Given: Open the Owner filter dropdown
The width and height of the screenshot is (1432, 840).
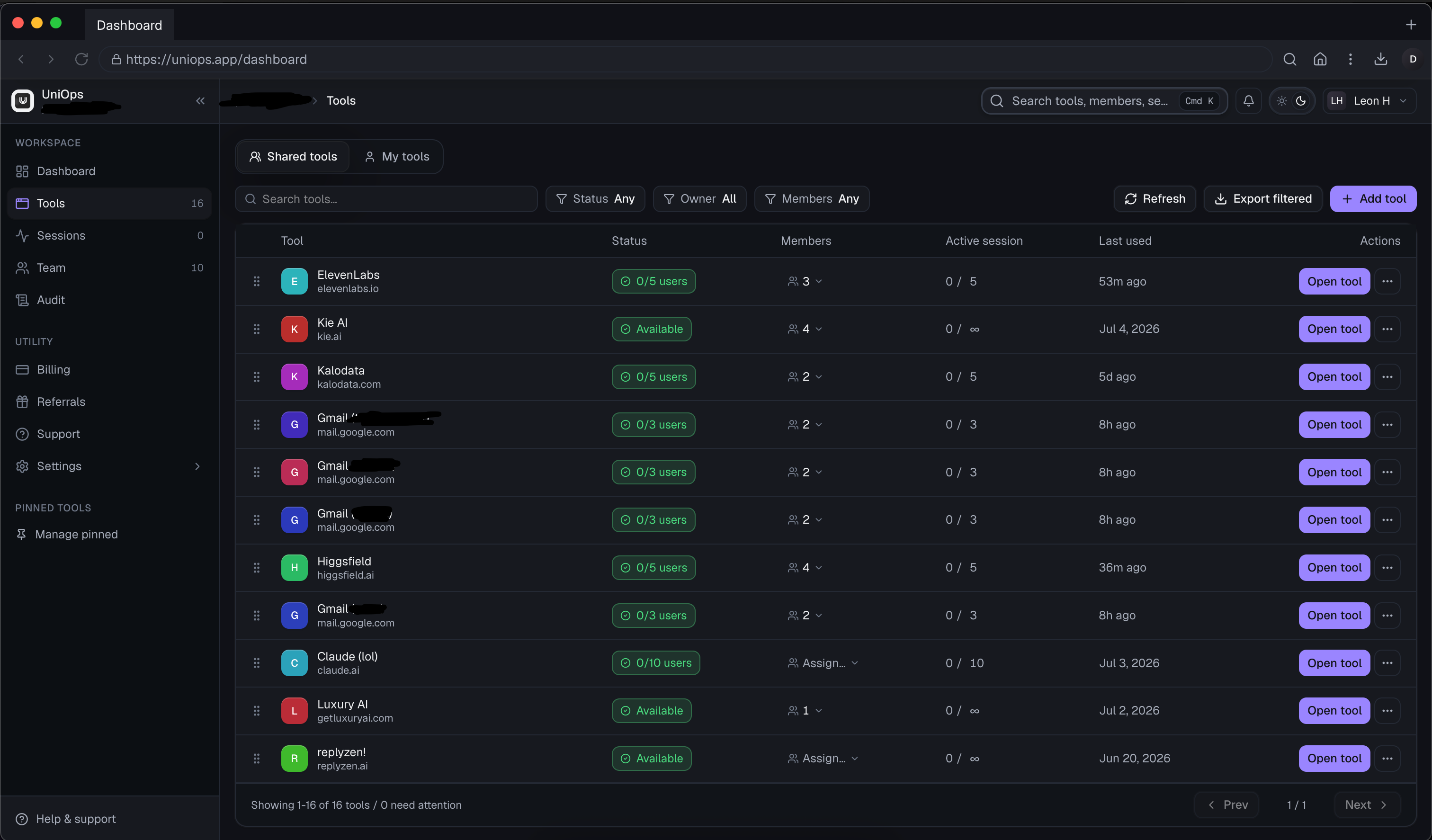Looking at the screenshot, I should [x=699, y=199].
